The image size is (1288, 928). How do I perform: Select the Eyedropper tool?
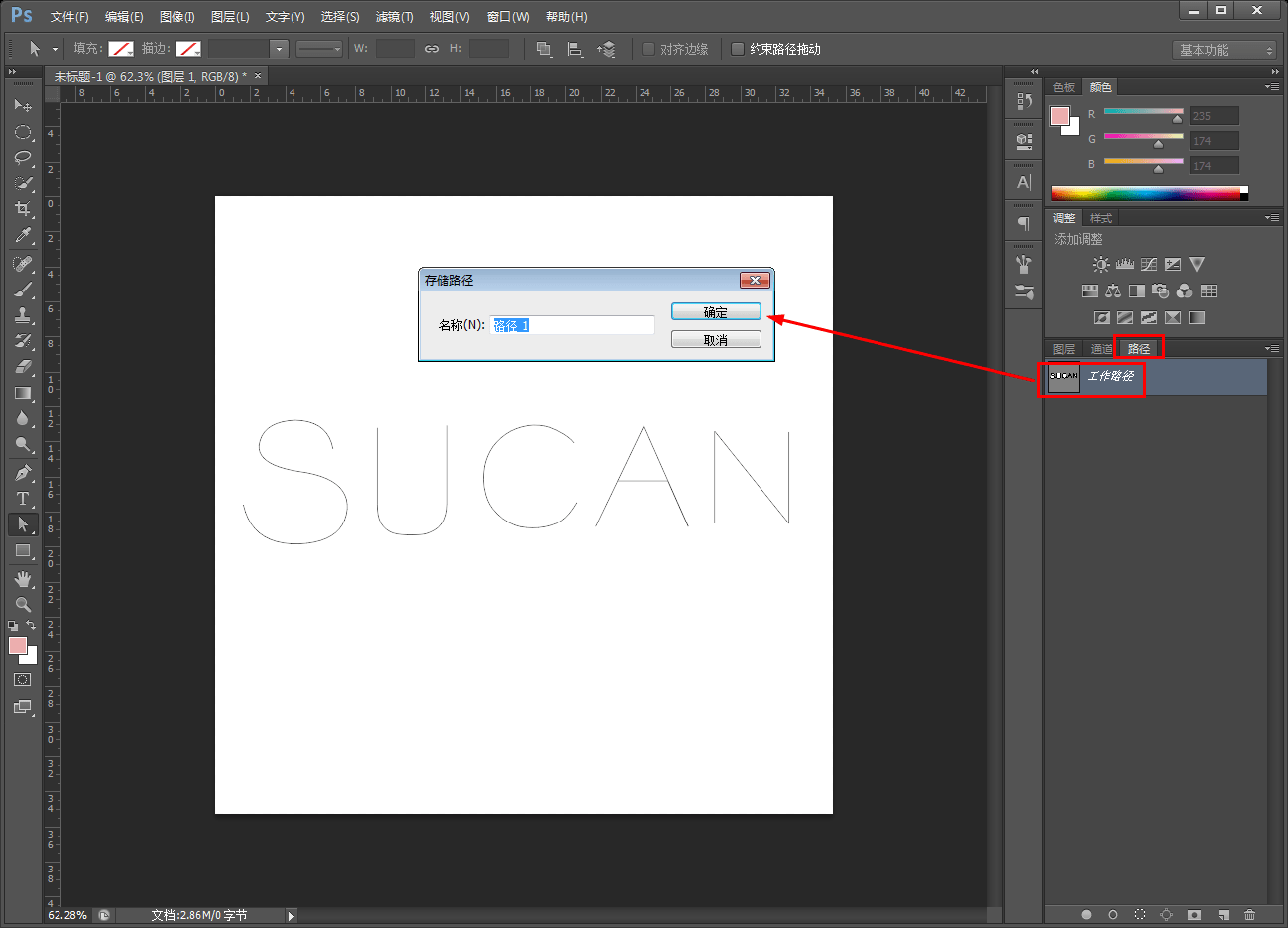pyautogui.click(x=23, y=235)
